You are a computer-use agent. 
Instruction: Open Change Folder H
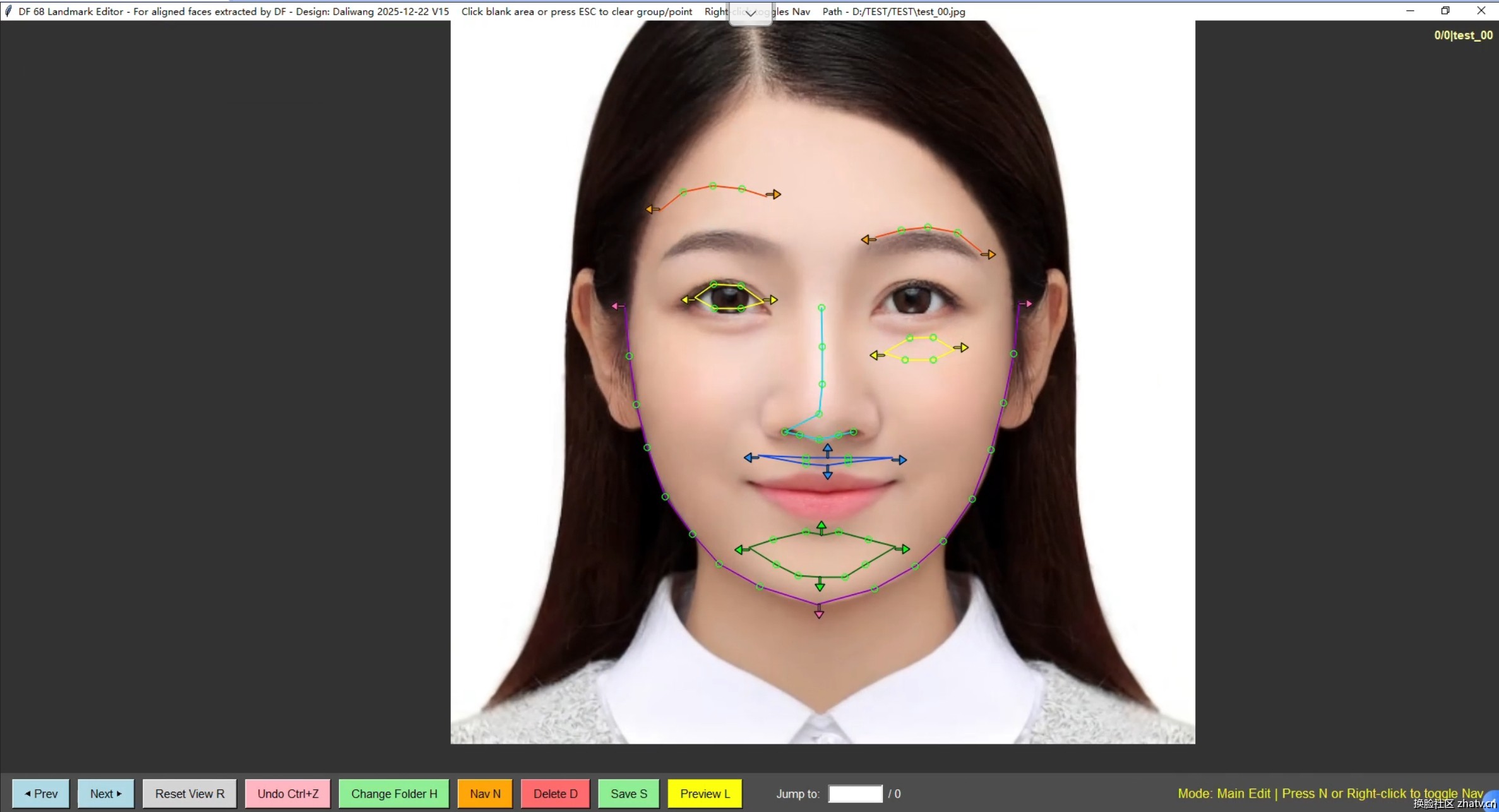393,794
